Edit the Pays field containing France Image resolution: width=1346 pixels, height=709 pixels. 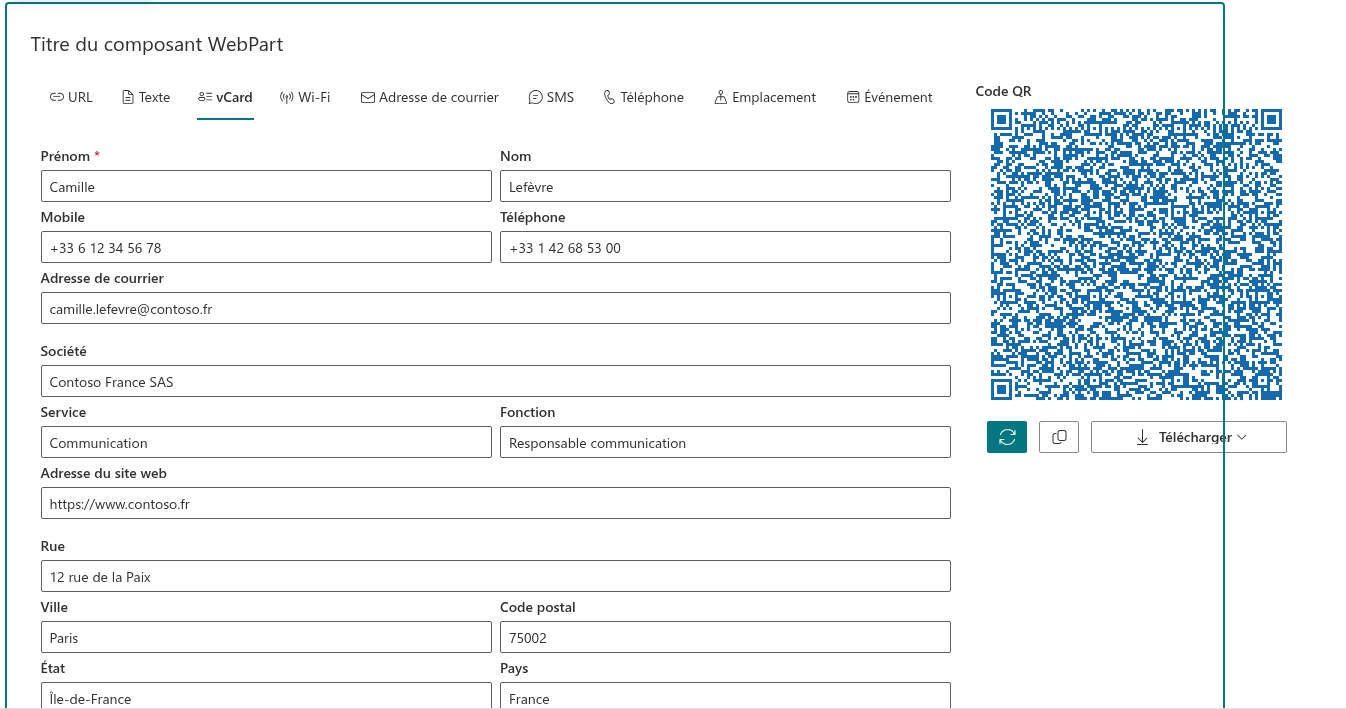click(x=725, y=696)
